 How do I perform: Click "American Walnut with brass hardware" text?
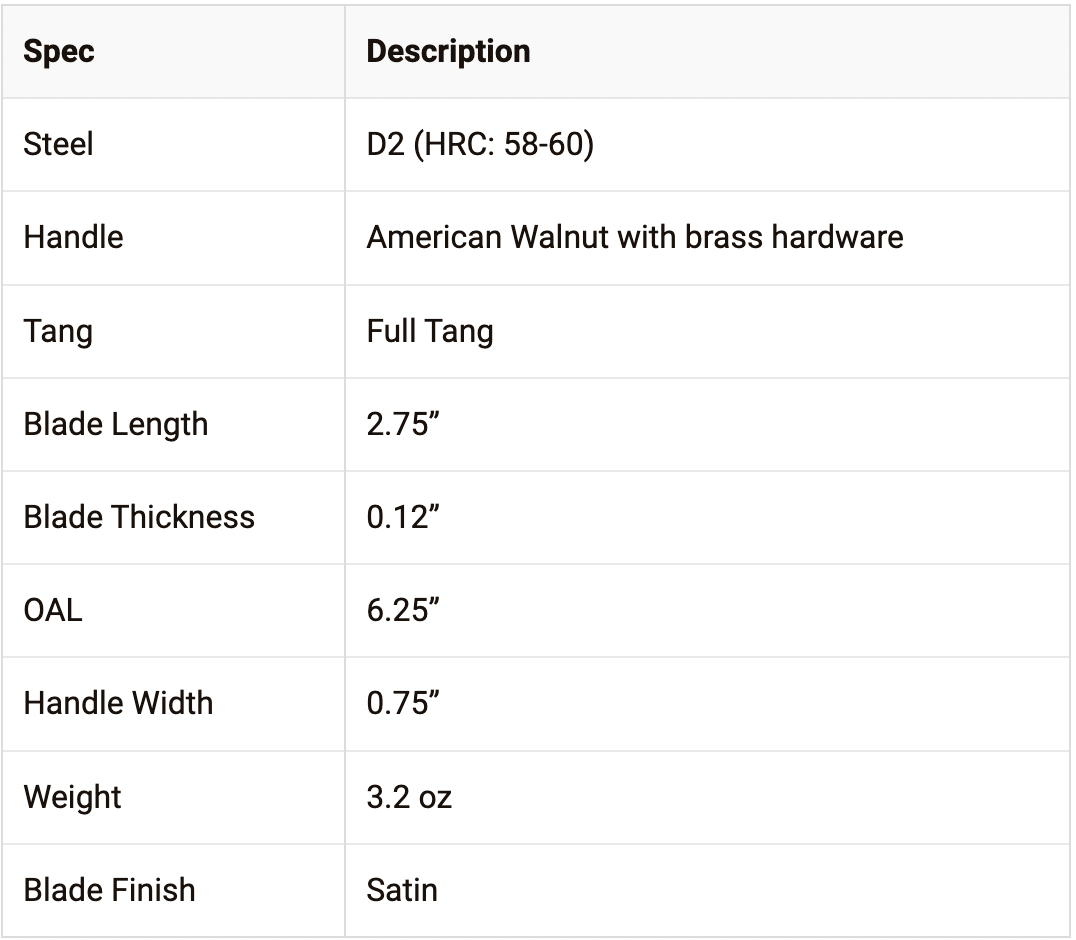[x=634, y=237]
